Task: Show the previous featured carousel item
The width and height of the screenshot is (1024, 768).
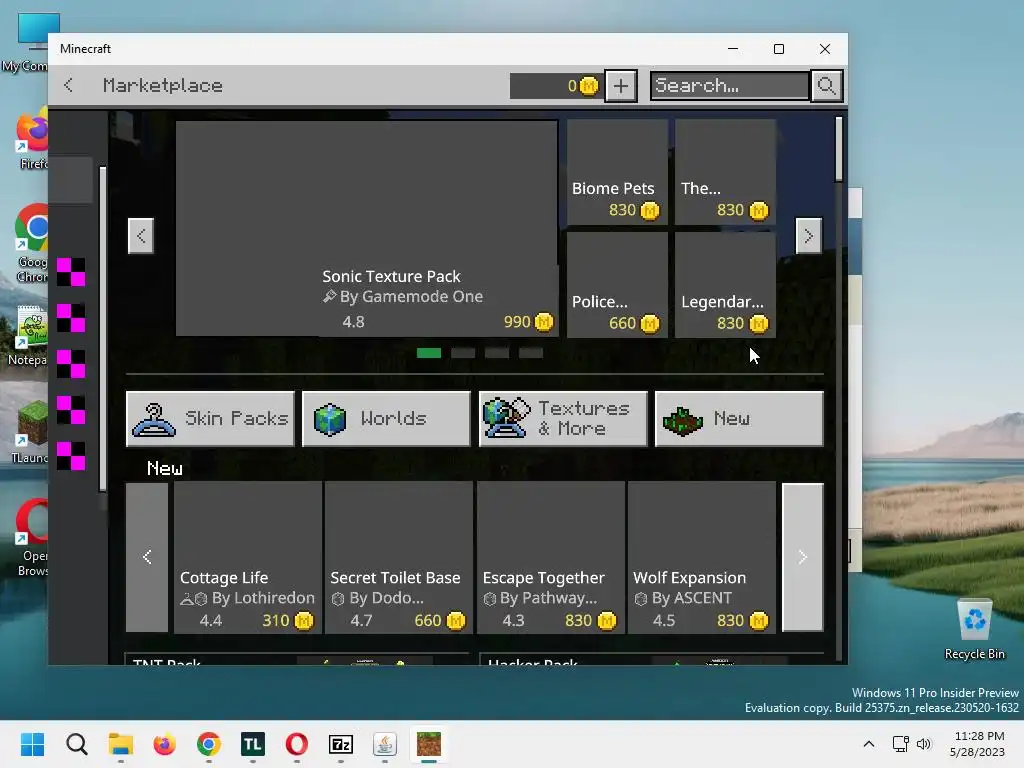Action: point(140,235)
